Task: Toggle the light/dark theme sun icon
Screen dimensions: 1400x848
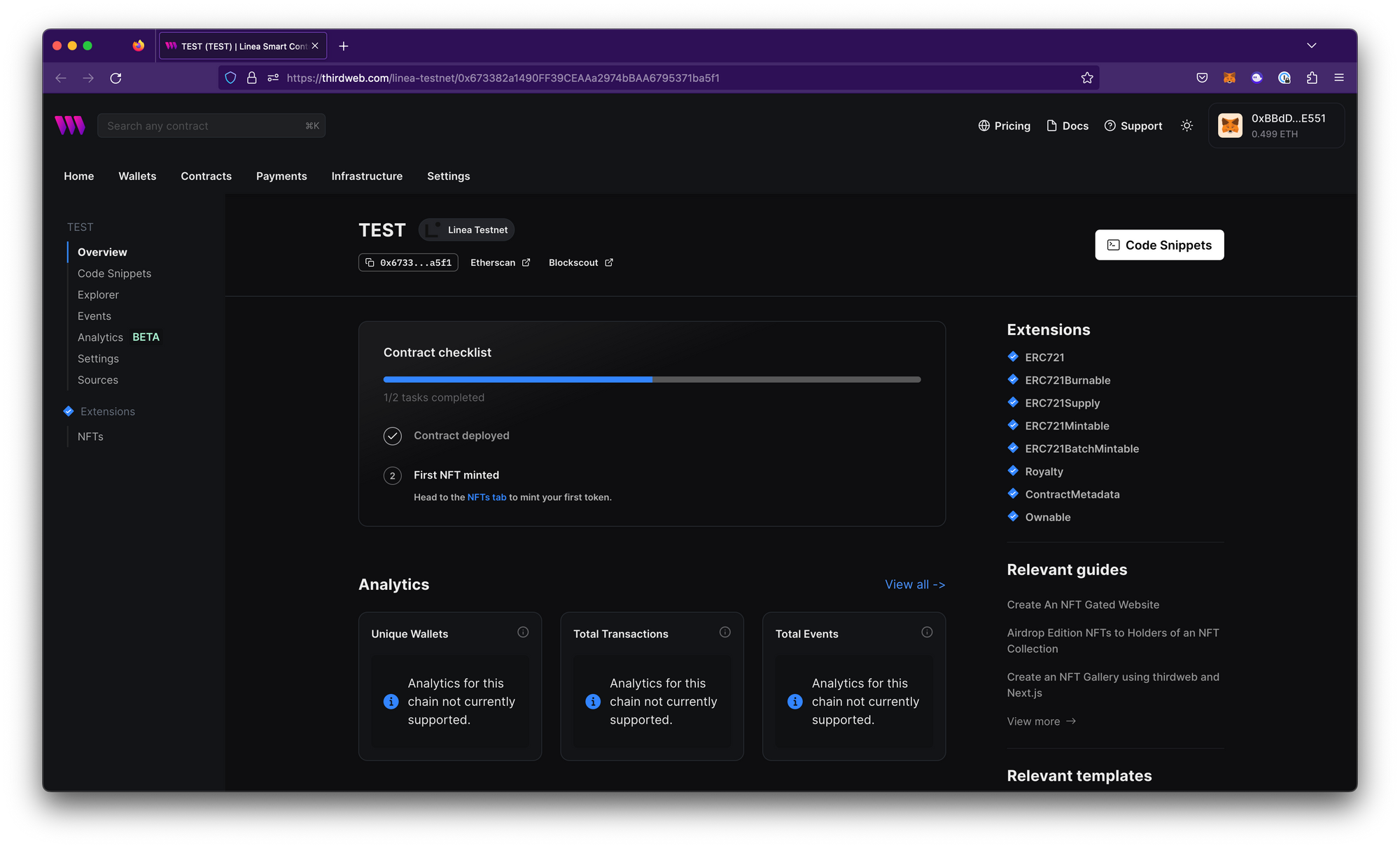Action: tap(1186, 126)
